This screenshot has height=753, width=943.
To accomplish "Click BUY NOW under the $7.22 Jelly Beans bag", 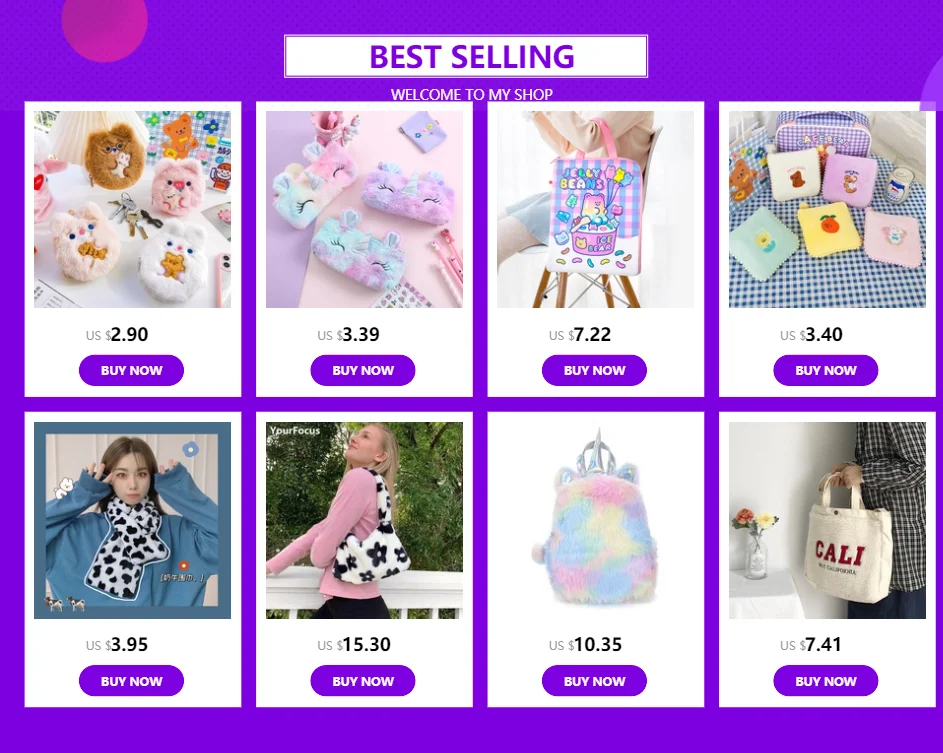I will 594,370.
